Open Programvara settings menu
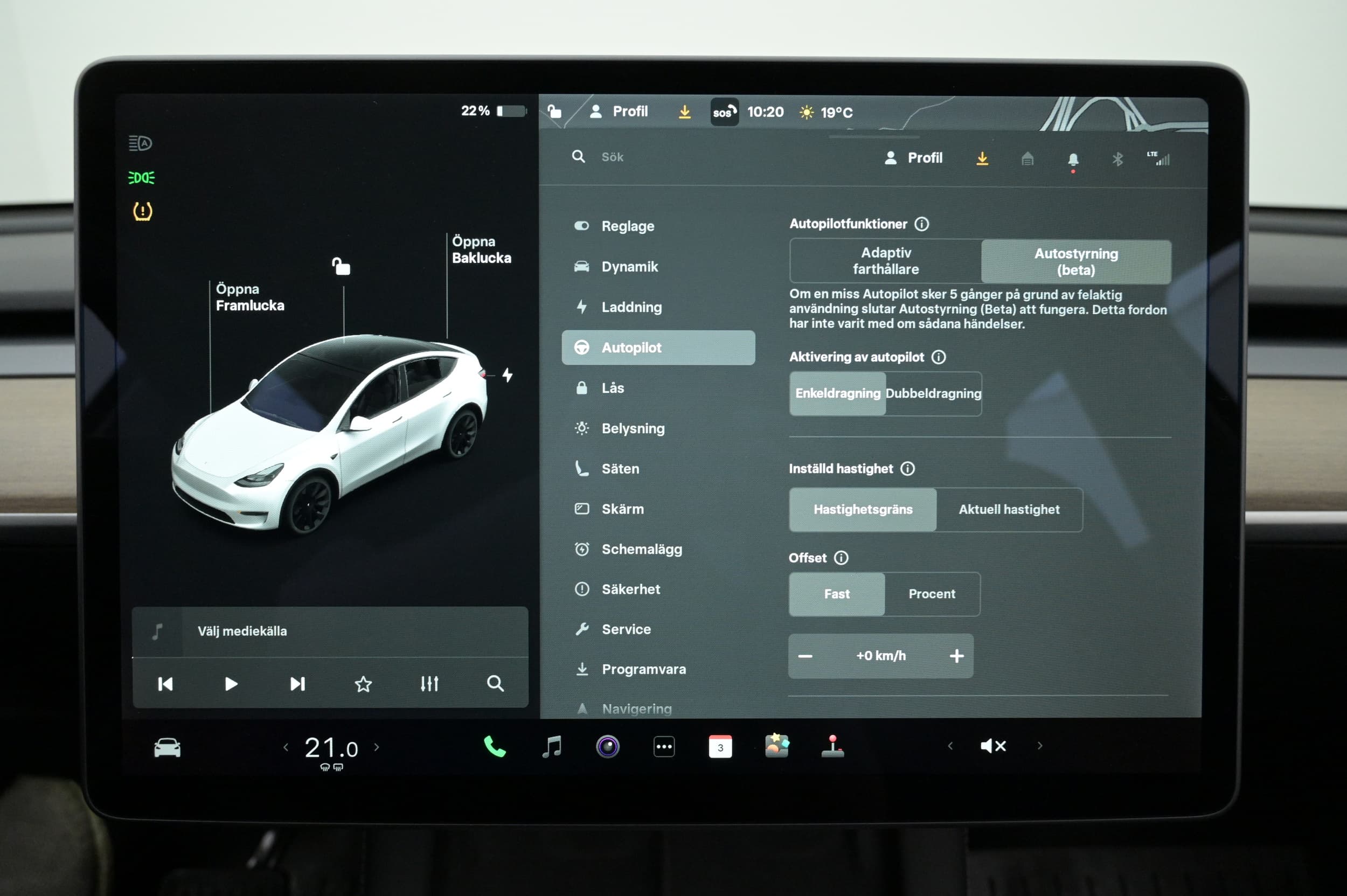The width and height of the screenshot is (1347, 896). [658, 669]
